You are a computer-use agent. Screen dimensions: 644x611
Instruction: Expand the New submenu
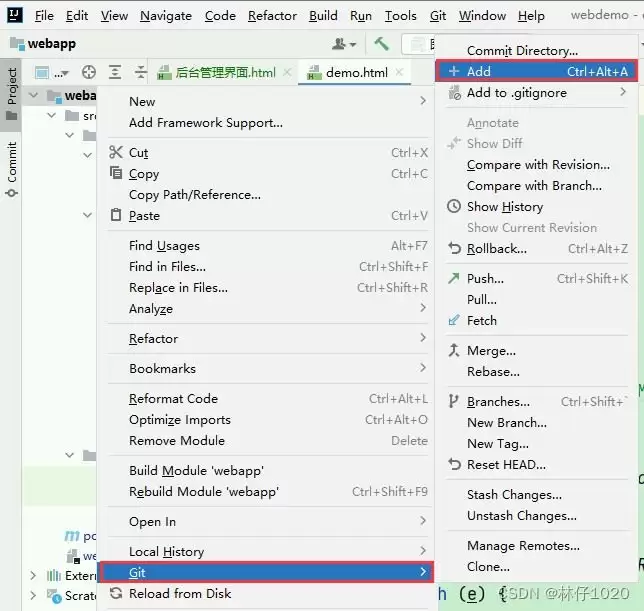click(268, 101)
